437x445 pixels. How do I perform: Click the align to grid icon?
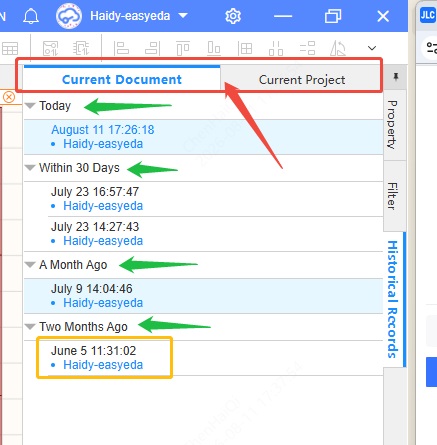pyautogui.click(x=245, y=49)
